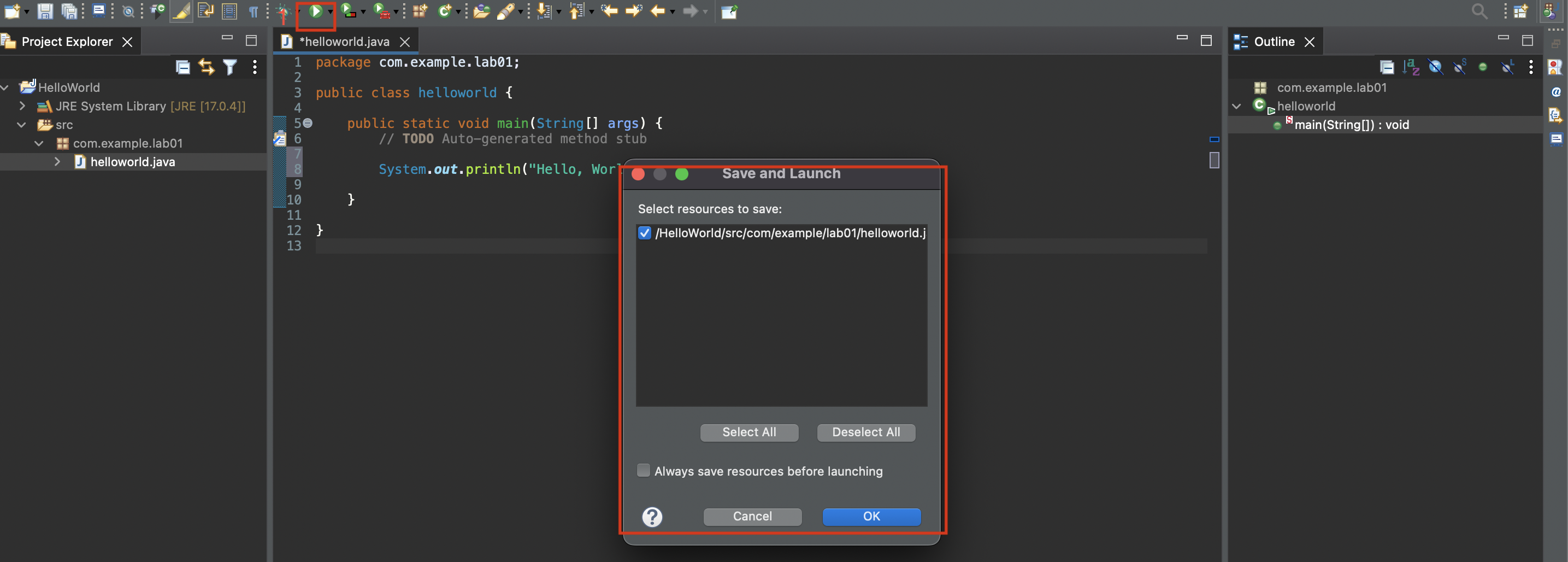Viewport: 1568px width, 562px height.
Task: Click the Search flashlight toolbar icon
Action: click(x=506, y=11)
